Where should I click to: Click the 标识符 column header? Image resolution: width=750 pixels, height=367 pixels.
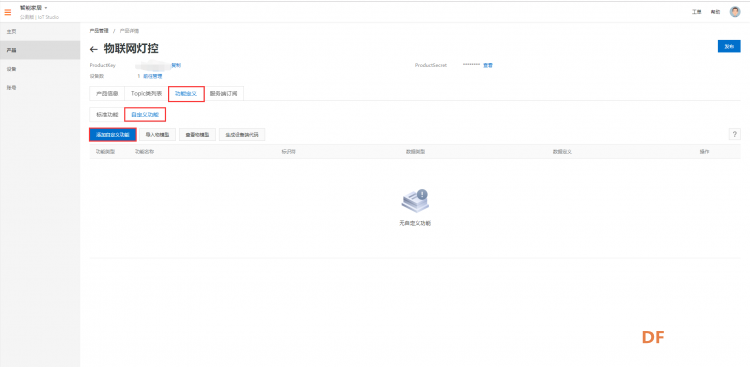pyautogui.click(x=288, y=152)
